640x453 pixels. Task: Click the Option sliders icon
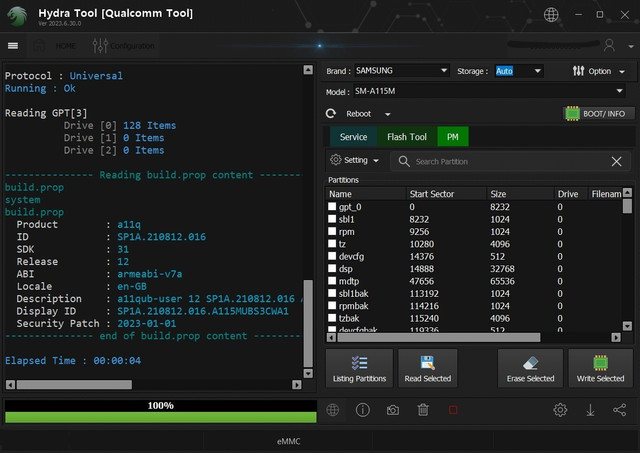click(578, 71)
